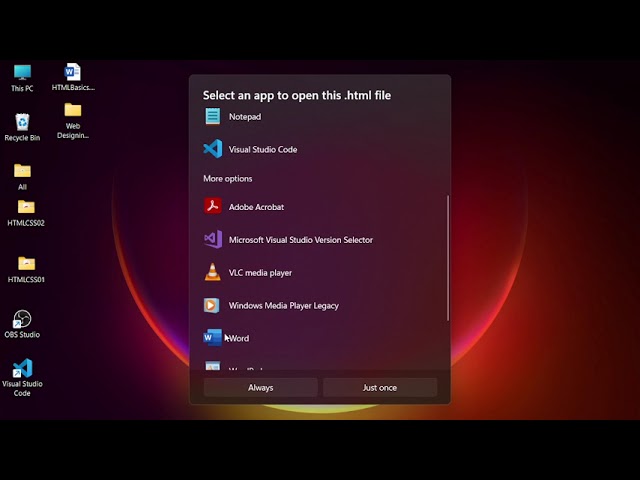Click the "Visual Studio Code" list label

pos(263,149)
